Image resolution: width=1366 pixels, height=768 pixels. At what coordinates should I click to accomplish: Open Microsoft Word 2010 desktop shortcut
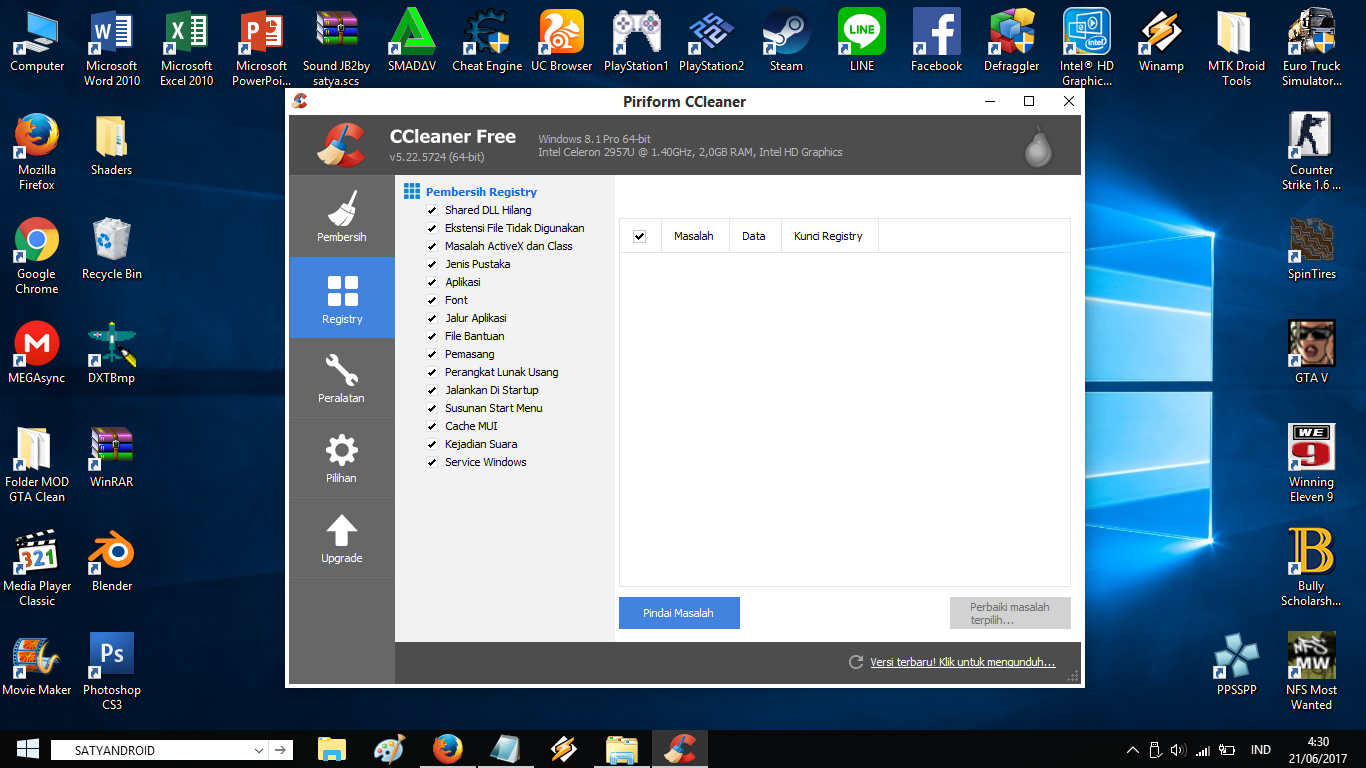[x=112, y=49]
